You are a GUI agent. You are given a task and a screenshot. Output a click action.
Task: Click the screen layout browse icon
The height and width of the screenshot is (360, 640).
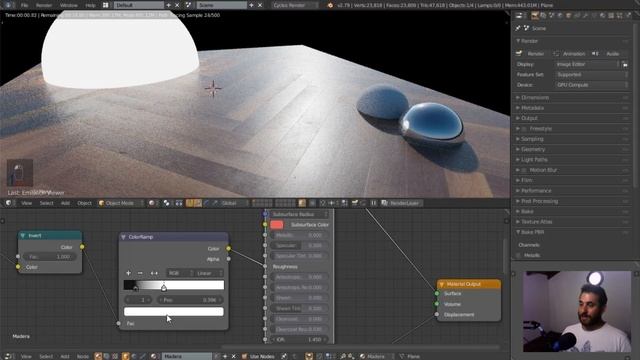(105, 5)
